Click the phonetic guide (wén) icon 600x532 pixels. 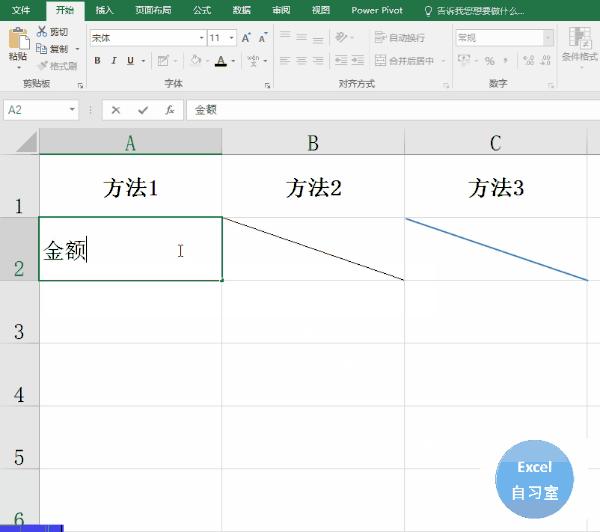pos(253,60)
